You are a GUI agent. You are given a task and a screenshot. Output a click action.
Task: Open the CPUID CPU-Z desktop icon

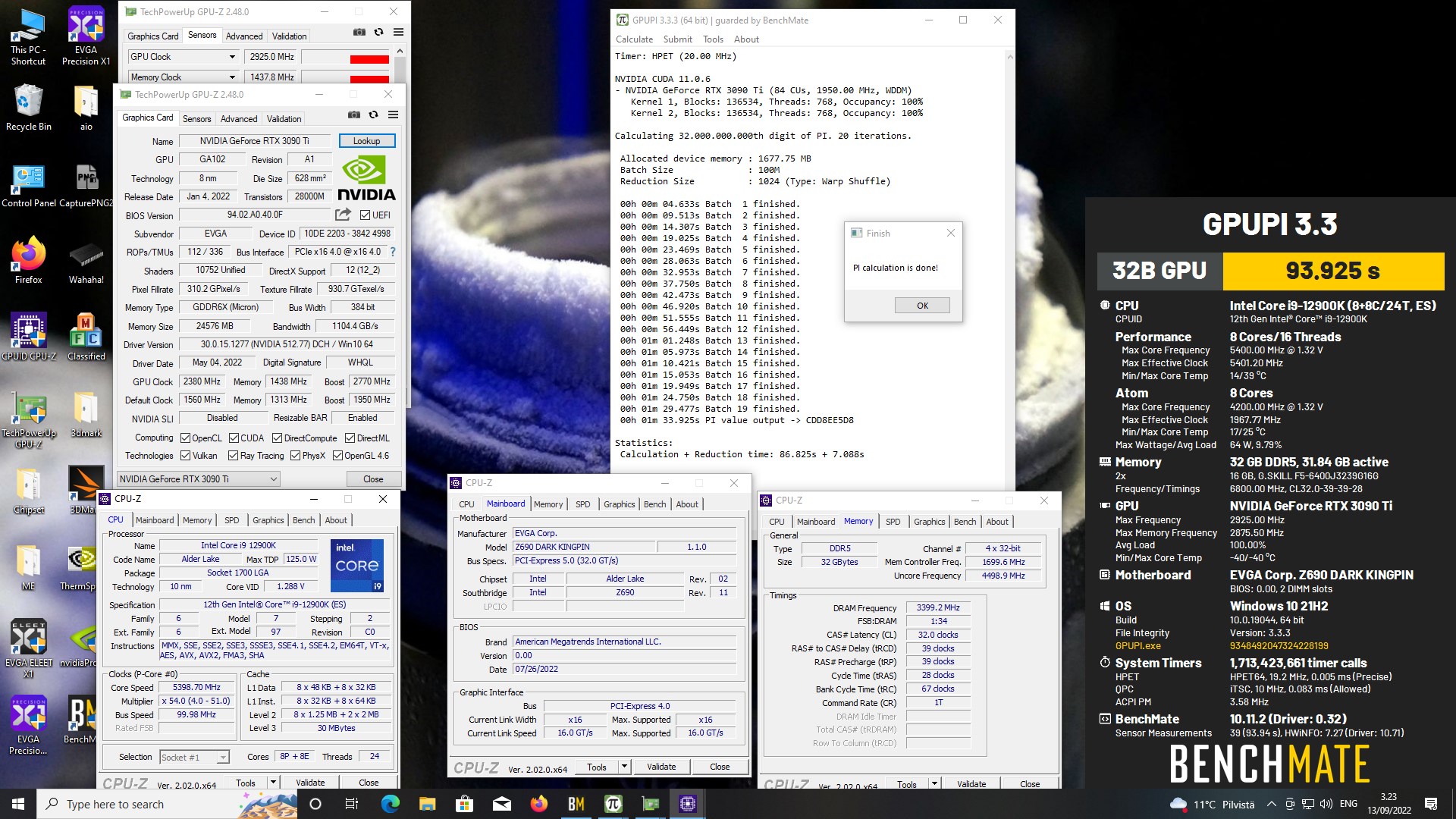pos(28,337)
